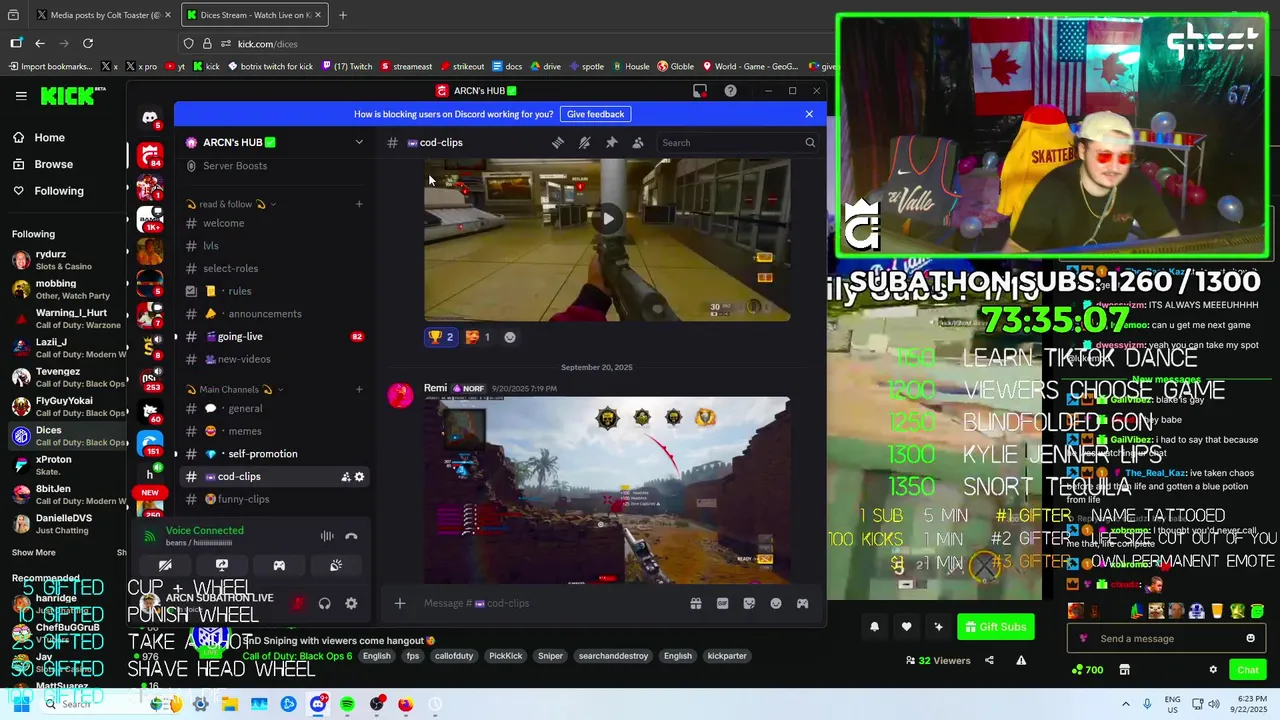This screenshot has width=1280, height=720.
Task: Toggle deafen headphones in Discord user panel
Action: click(324, 603)
